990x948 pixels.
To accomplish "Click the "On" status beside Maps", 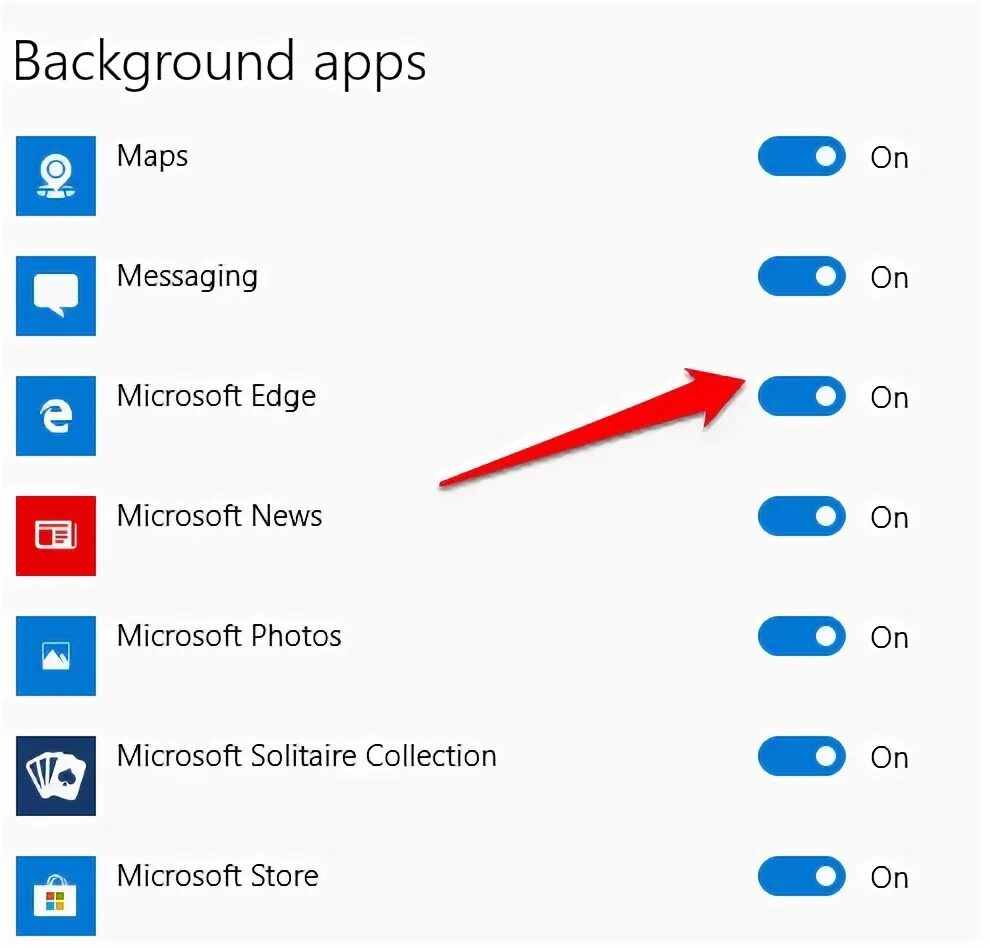I will click(890, 157).
